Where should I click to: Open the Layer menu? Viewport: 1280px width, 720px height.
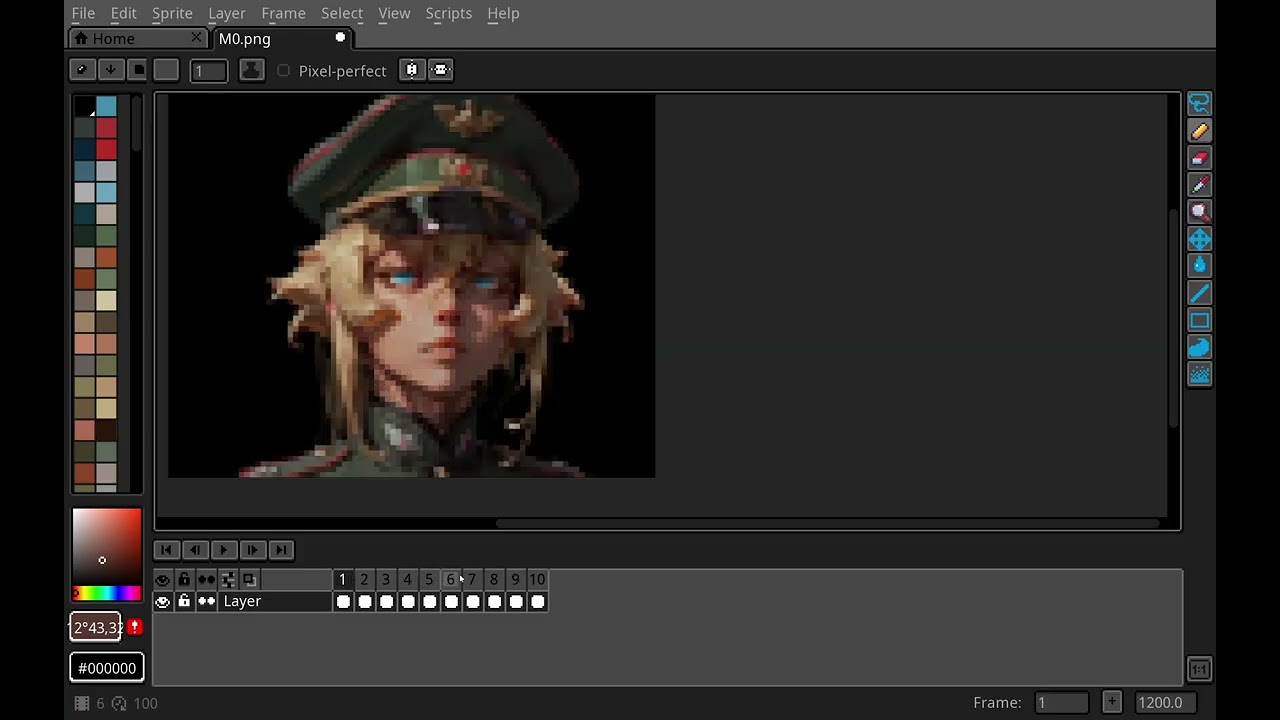point(227,13)
